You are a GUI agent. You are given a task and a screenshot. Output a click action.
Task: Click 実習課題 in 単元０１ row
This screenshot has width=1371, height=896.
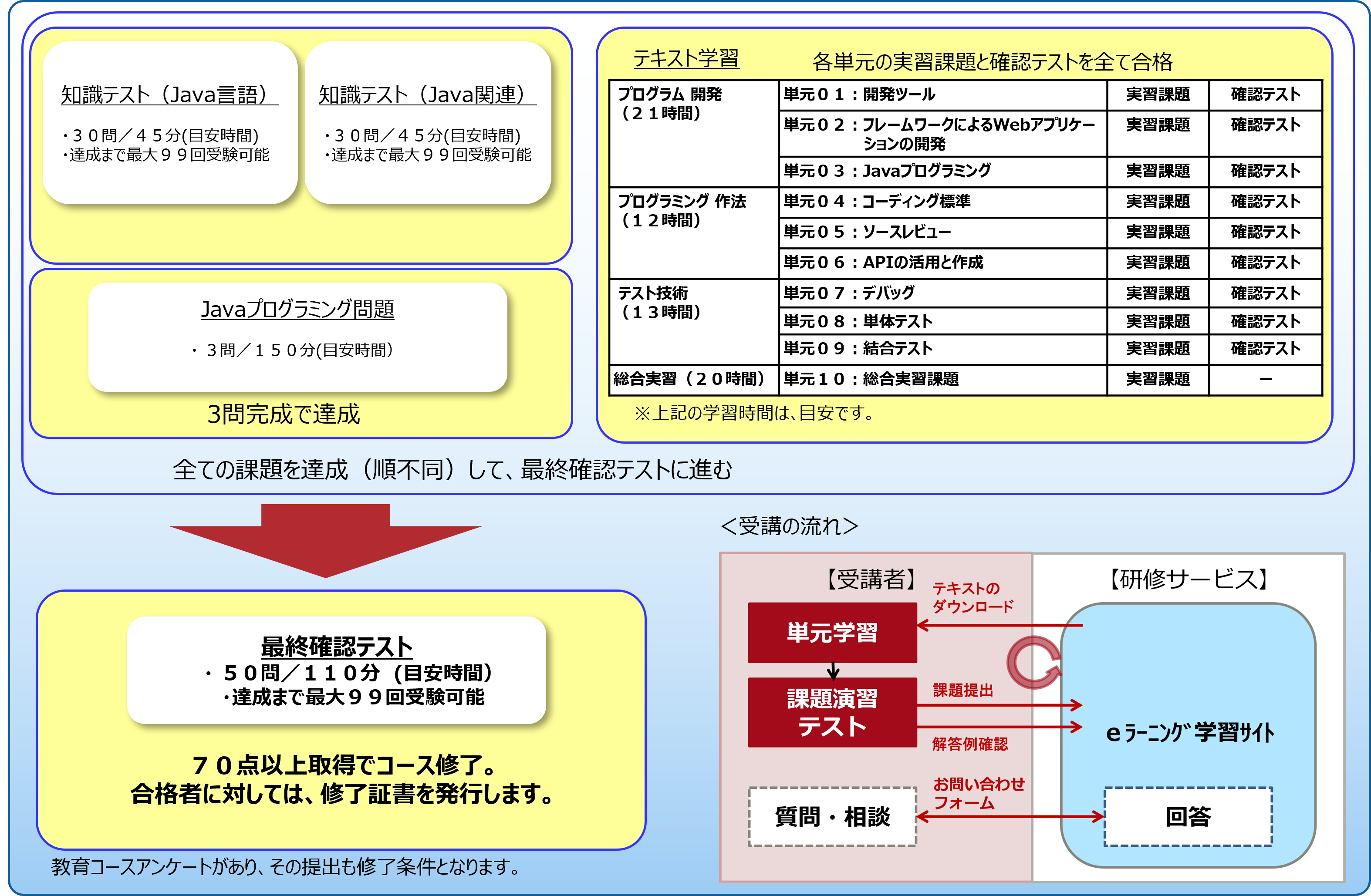click(1158, 95)
